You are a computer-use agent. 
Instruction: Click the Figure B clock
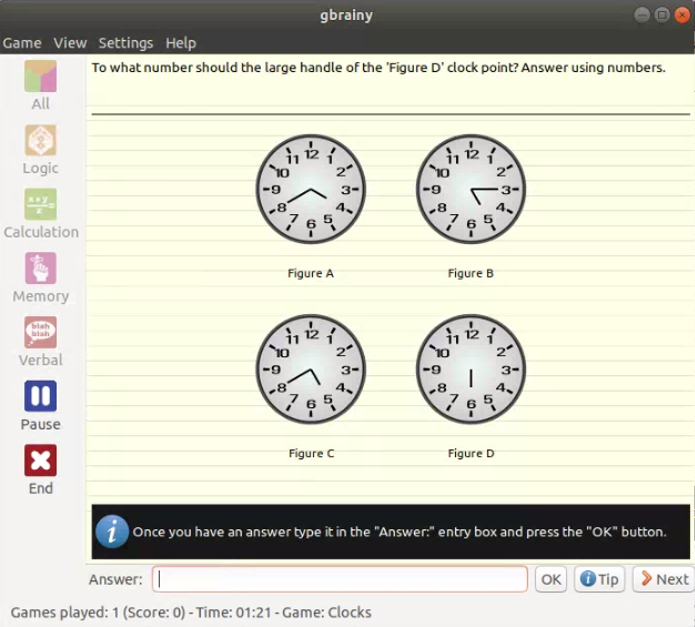[x=471, y=189]
